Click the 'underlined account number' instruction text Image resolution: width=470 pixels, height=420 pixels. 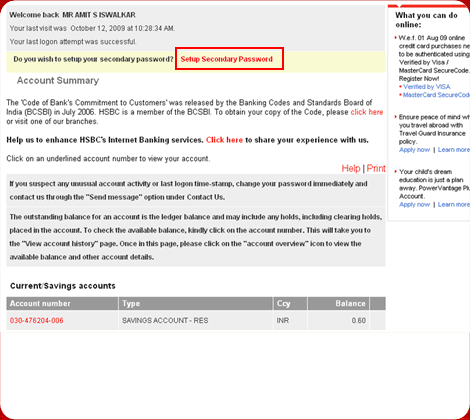108,159
